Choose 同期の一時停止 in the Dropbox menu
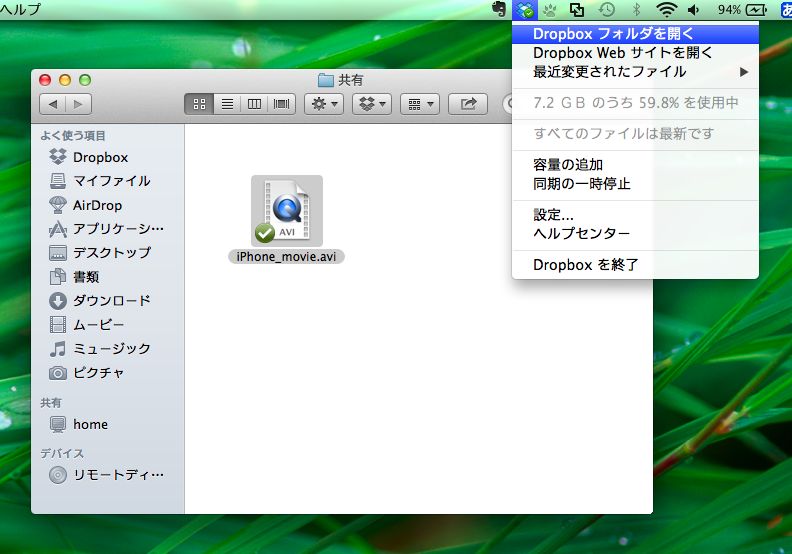Screen dimensions: 792x554 [635, 183]
